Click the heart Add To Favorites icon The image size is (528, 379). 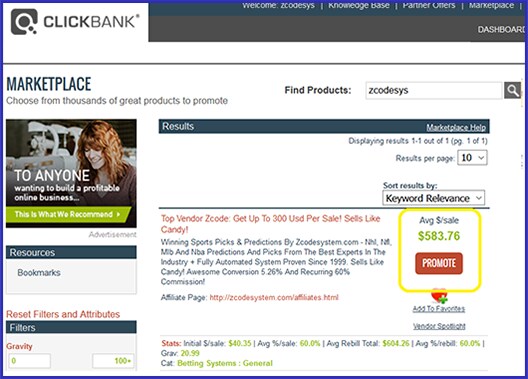[439, 296]
